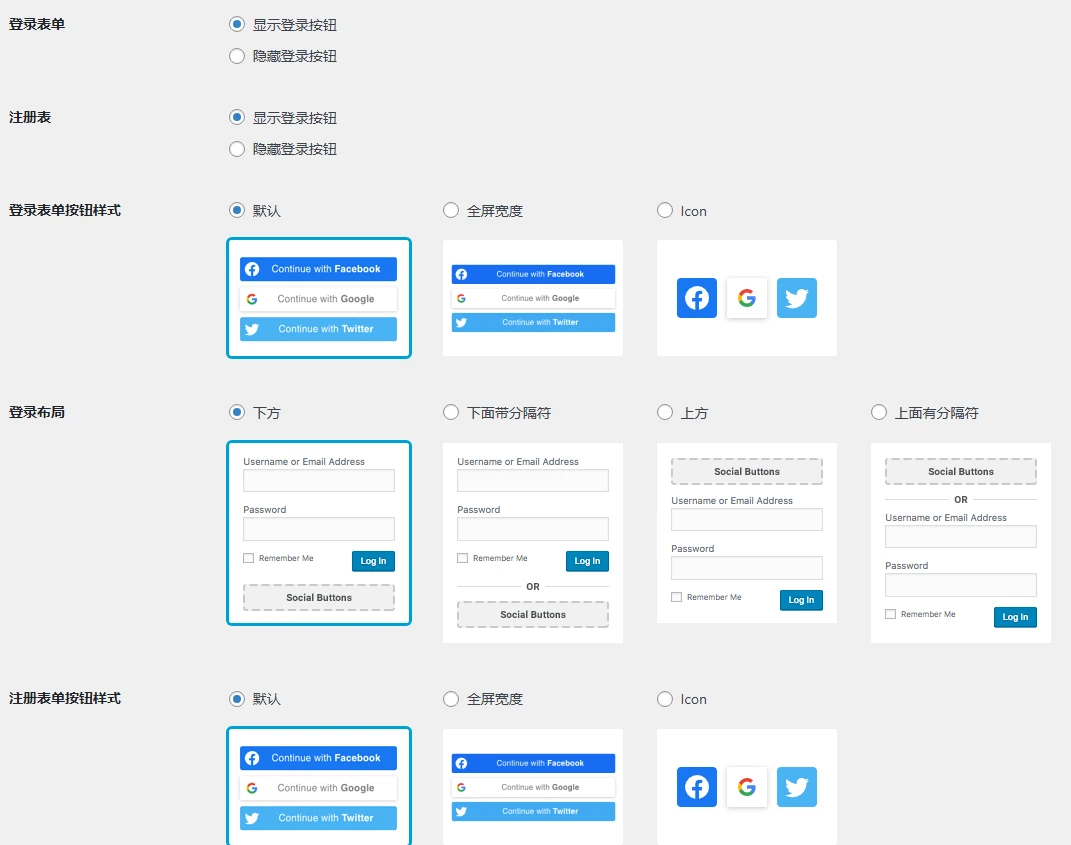This screenshot has width=1071, height=845.
Task: Select Icon style for 注册表单按钮样式
Action: point(664,698)
